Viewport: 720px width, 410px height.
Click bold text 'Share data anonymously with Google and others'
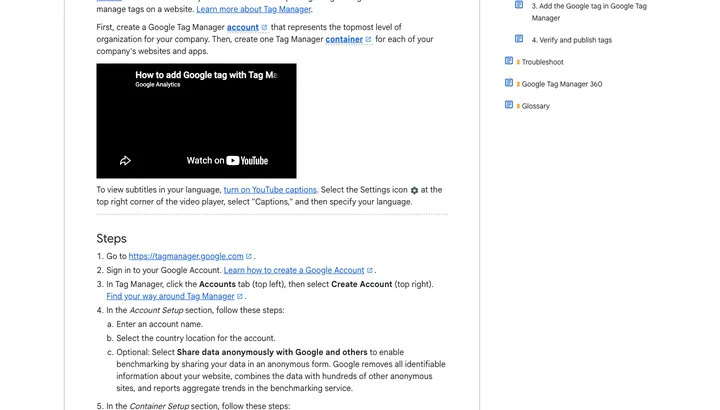[272, 352]
